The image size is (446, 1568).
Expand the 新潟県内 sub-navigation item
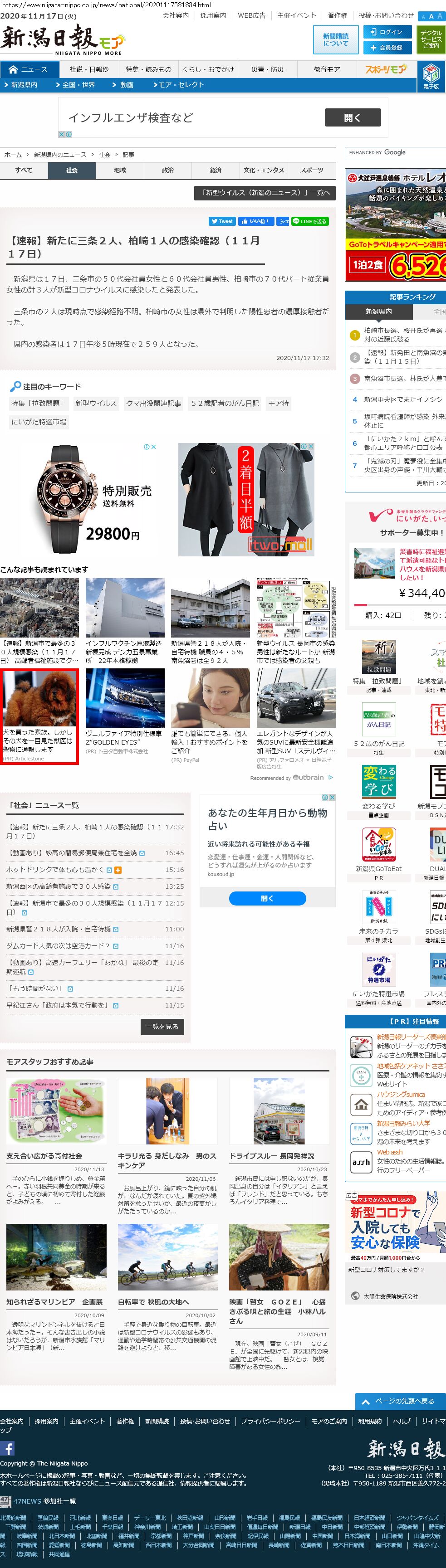click(x=21, y=85)
